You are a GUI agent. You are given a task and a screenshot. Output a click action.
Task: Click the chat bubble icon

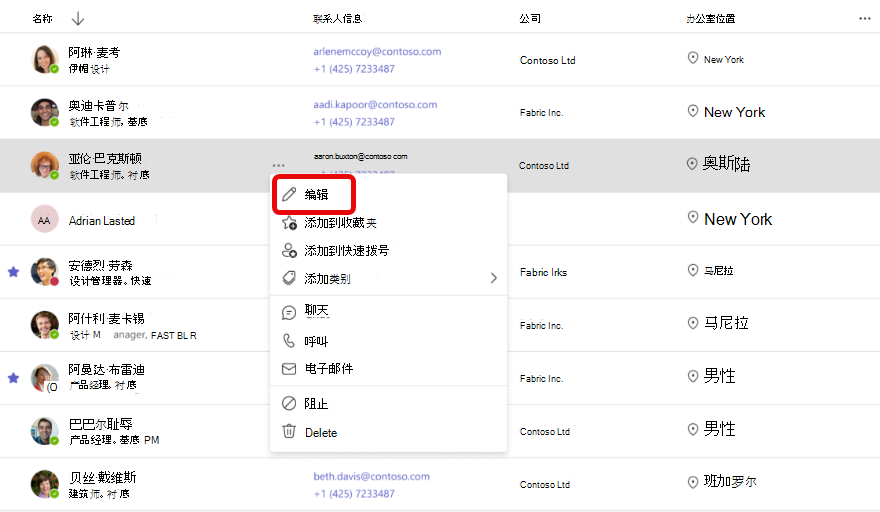coord(288,313)
